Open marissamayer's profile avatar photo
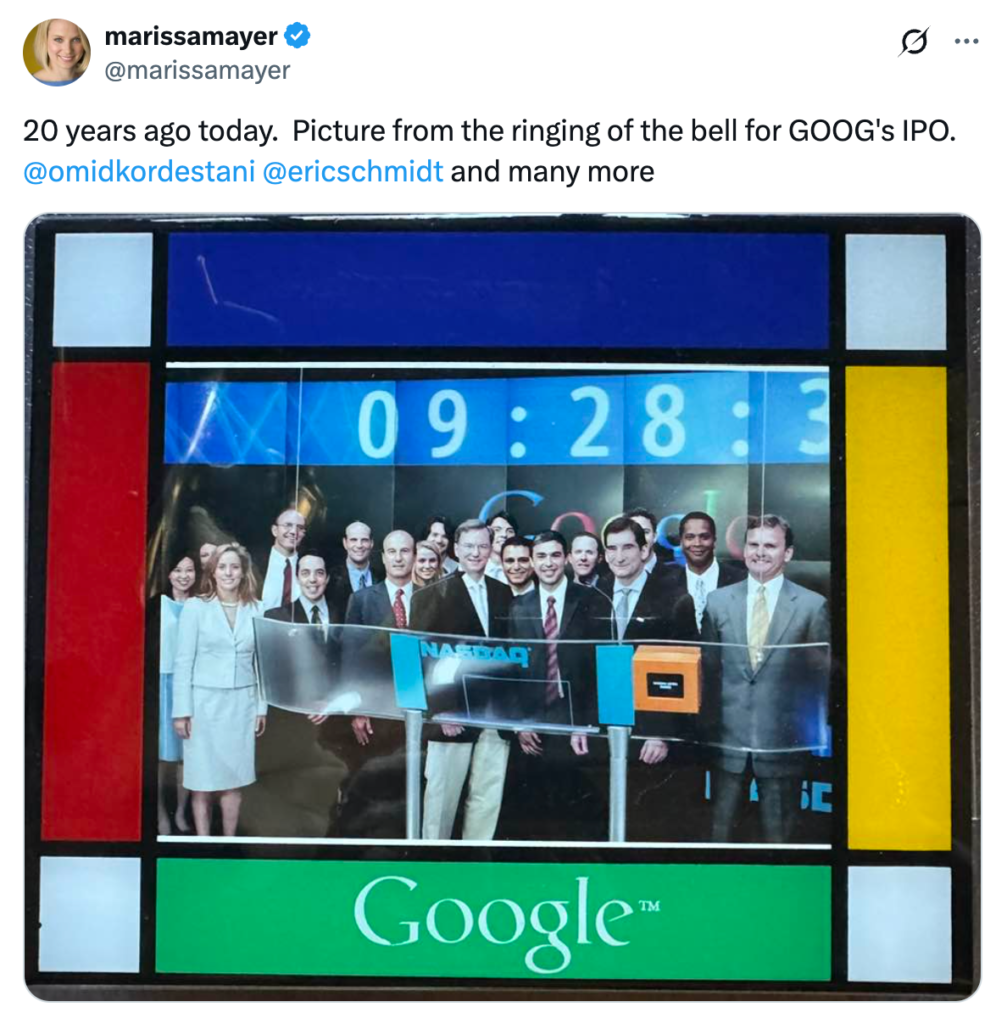The width and height of the screenshot is (1007, 1024). [x=57, y=52]
